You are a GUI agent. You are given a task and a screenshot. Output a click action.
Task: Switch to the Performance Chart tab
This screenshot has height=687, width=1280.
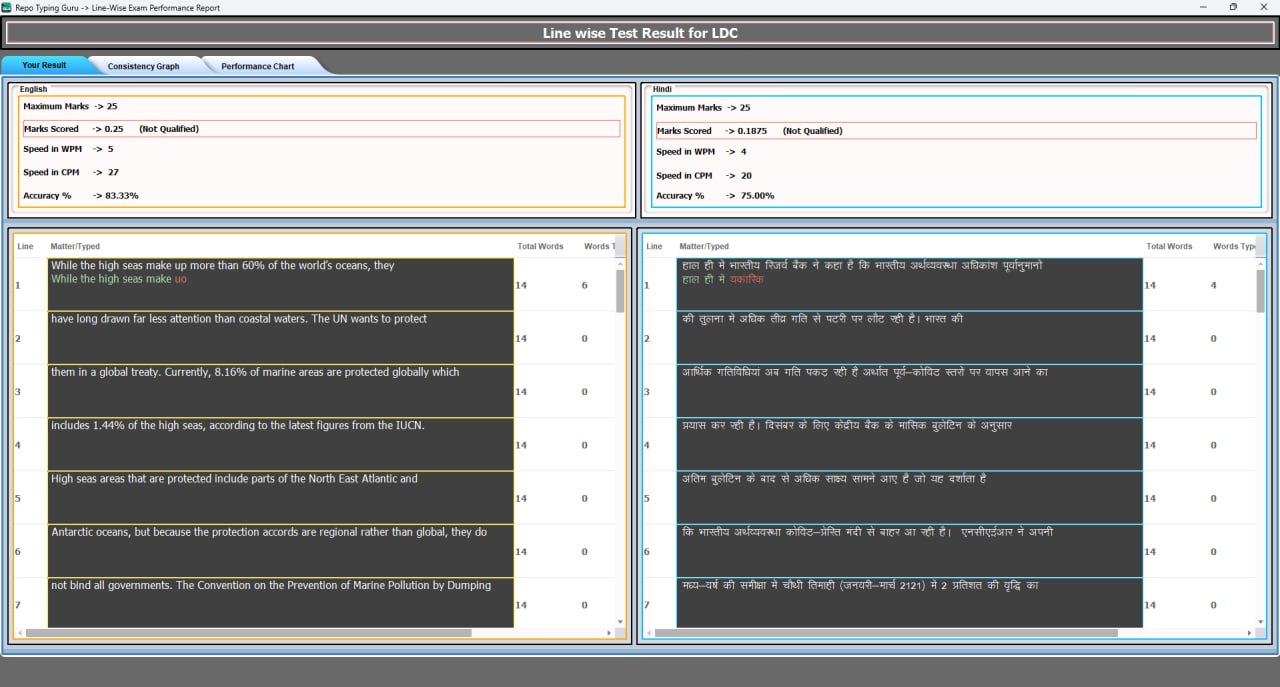(x=258, y=66)
